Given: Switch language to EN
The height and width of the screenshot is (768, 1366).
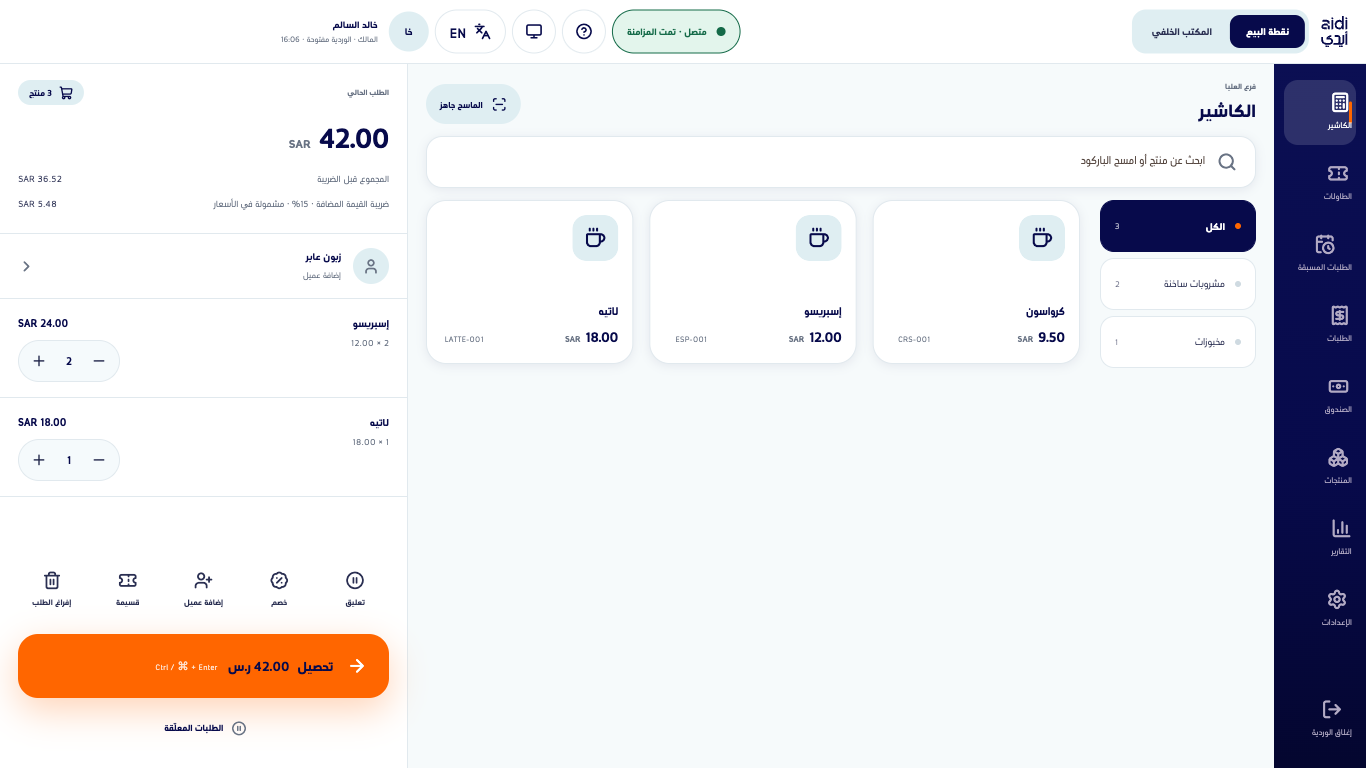Looking at the screenshot, I should pos(470,32).
